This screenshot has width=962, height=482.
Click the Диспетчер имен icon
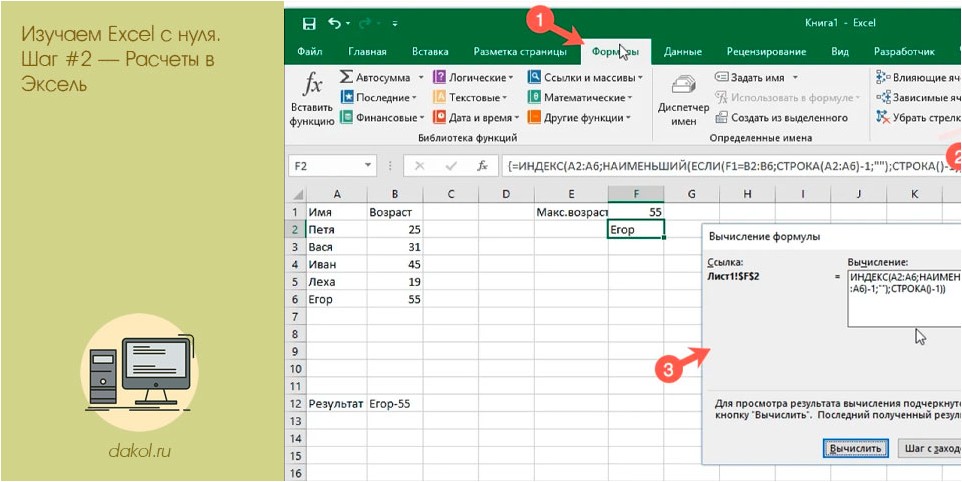(683, 85)
